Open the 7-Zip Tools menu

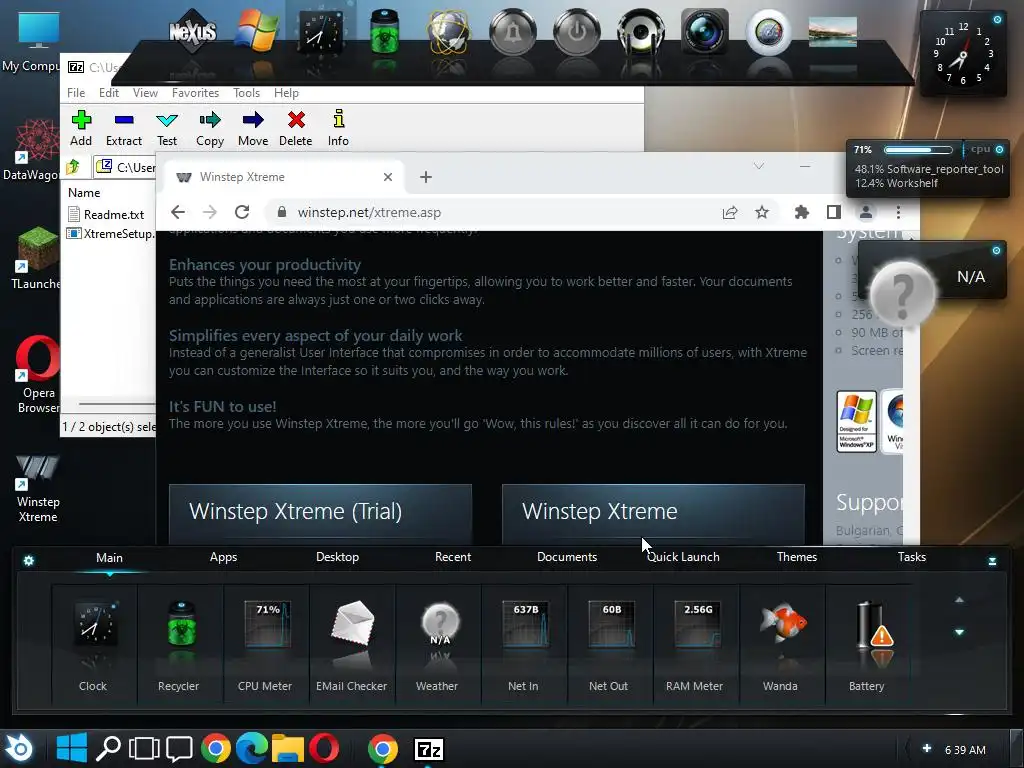(246, 93)
